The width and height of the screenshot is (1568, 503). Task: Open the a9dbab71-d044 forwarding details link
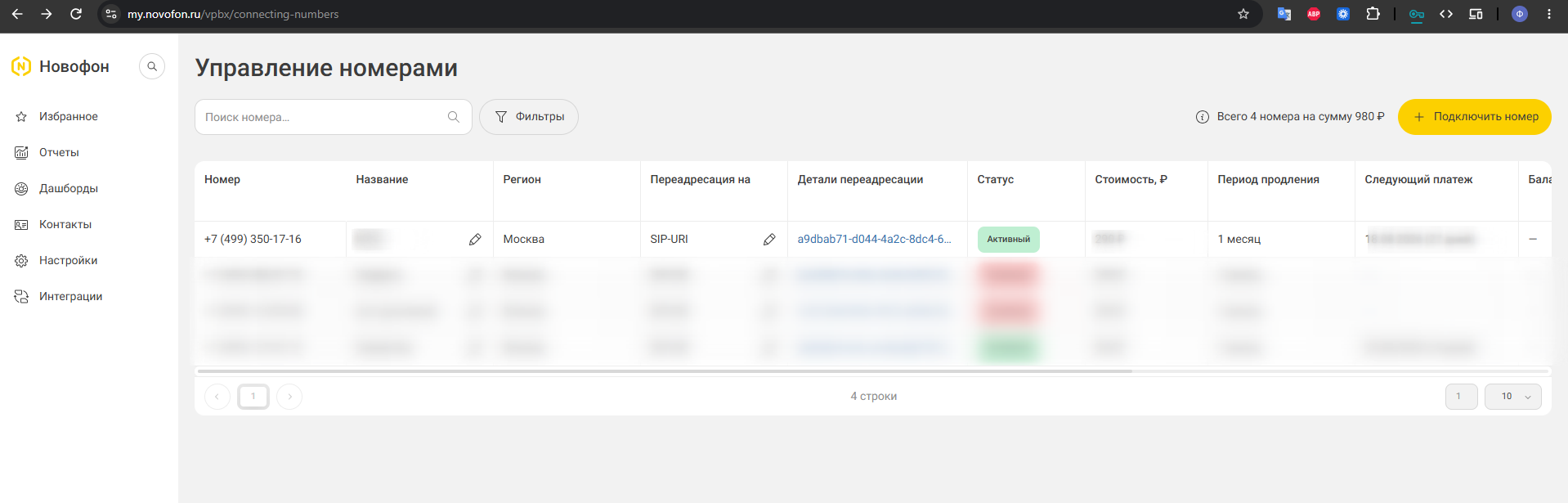[x=874, y=240]
